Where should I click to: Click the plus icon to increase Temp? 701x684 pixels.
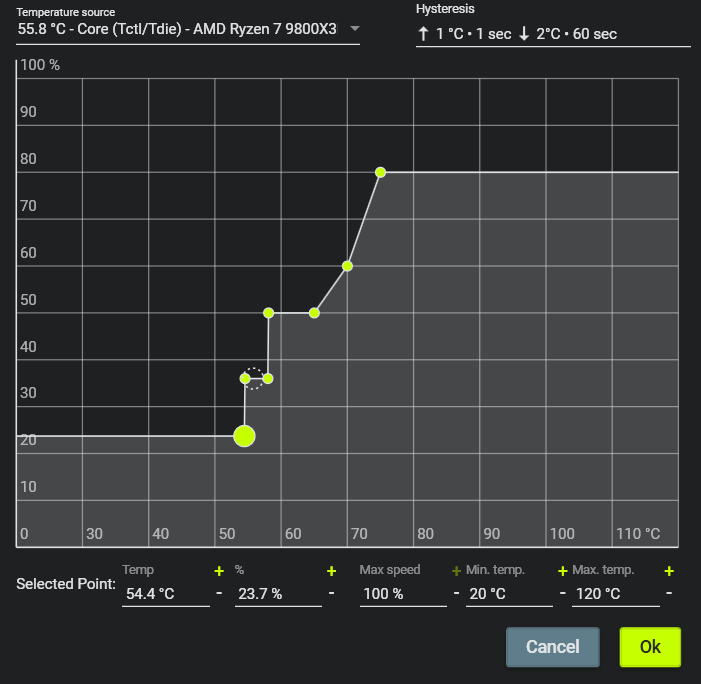(219, 571)
